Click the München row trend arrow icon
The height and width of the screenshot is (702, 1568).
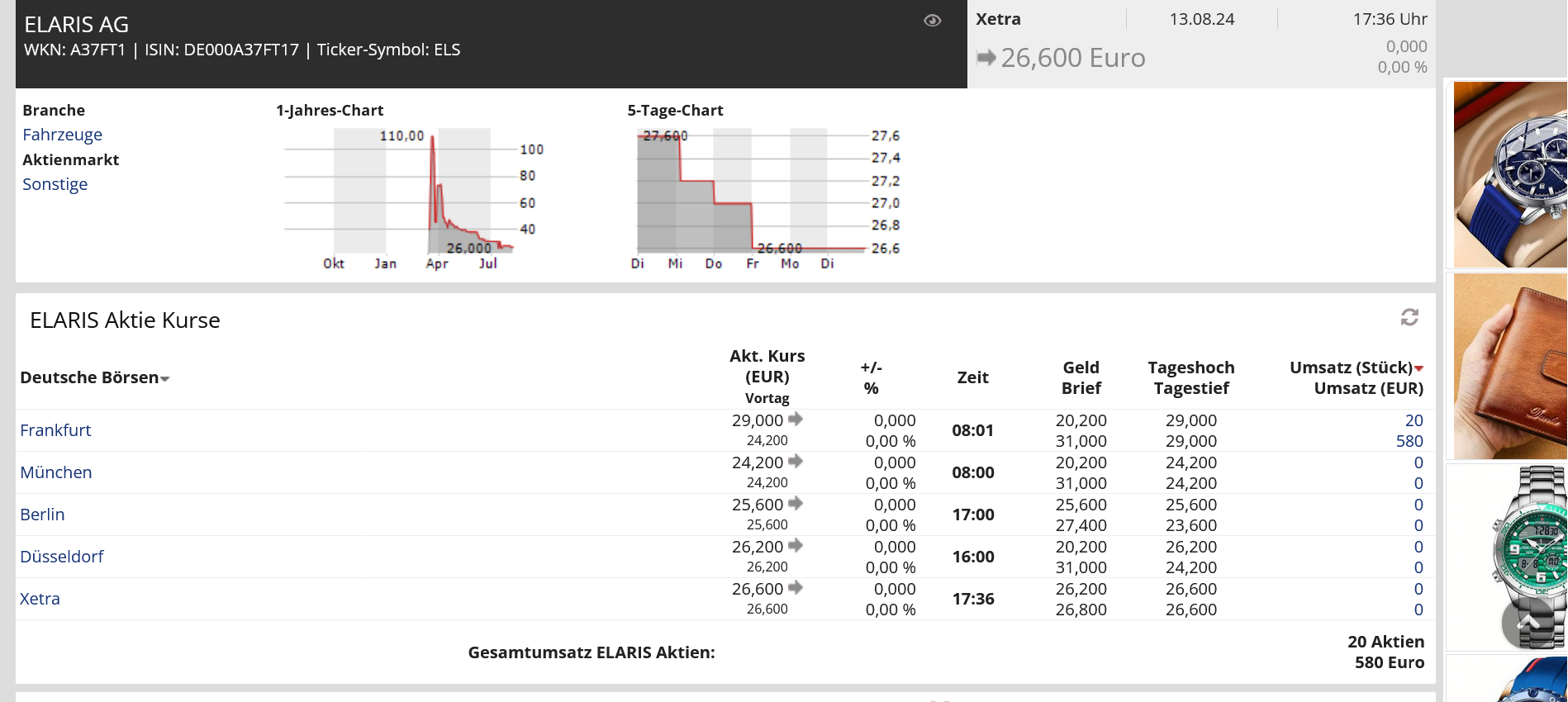pos(796,462)
